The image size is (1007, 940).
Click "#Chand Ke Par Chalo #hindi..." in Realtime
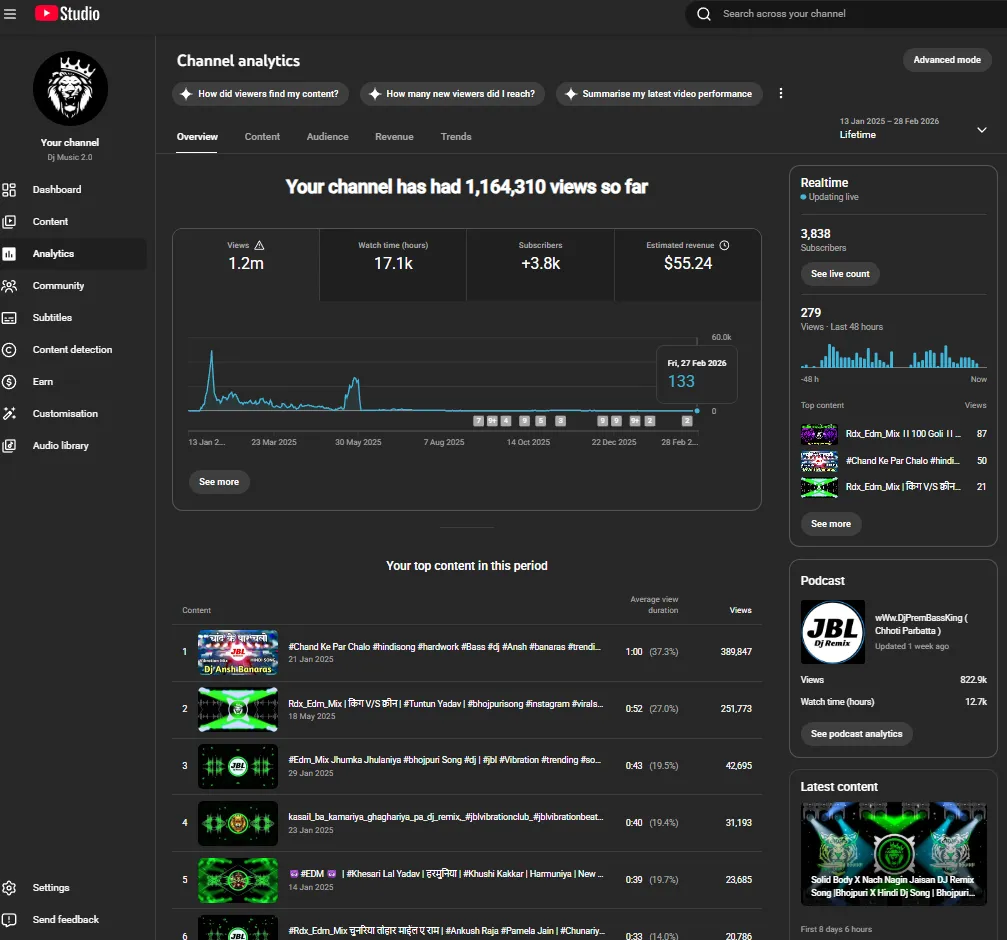(902, 461)
